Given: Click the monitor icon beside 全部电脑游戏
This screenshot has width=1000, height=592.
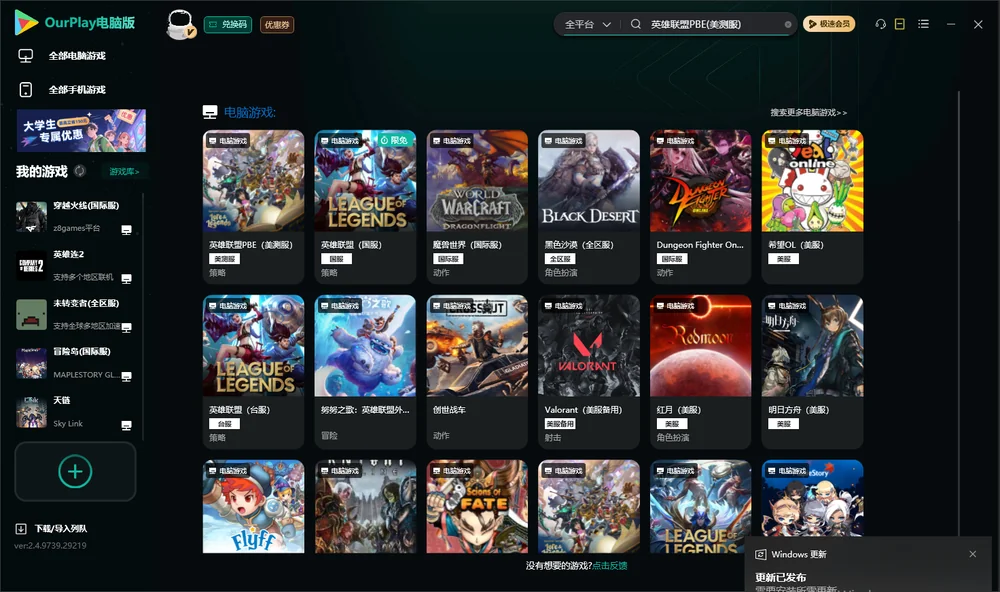Looking at the screenshot, I should click(x=26, y=56).
